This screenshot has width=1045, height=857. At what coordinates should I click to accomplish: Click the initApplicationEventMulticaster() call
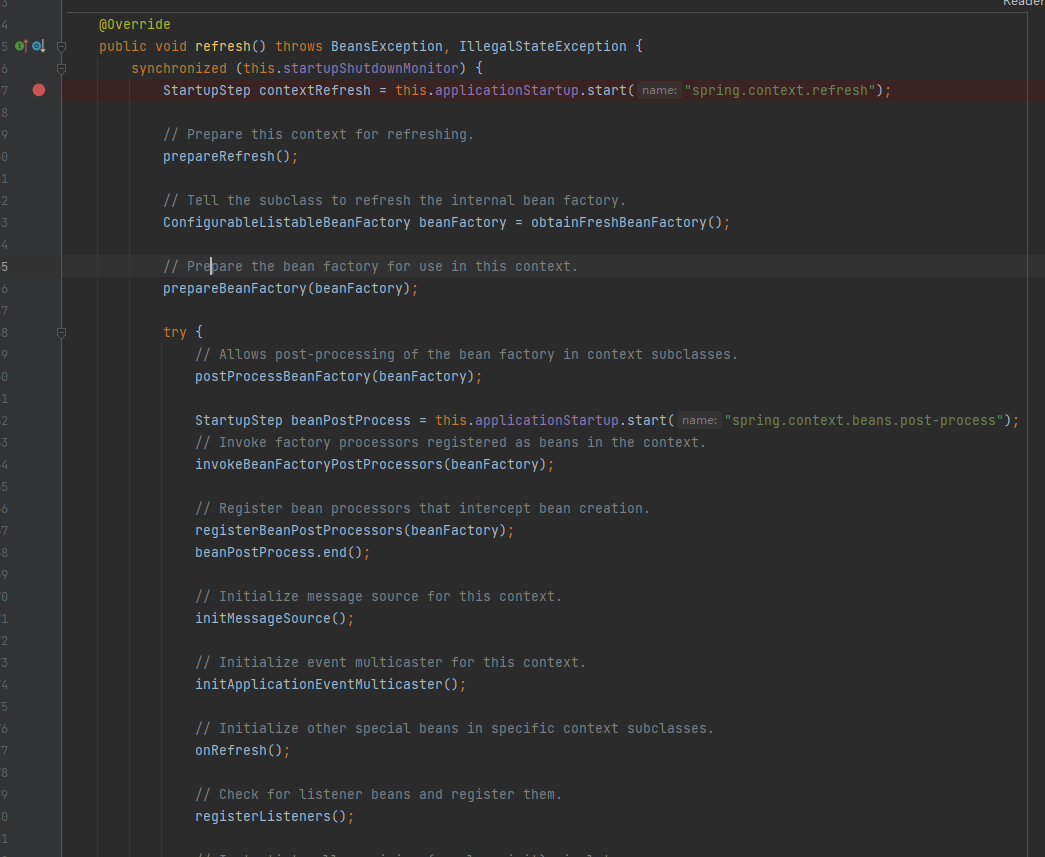(327, 684)
